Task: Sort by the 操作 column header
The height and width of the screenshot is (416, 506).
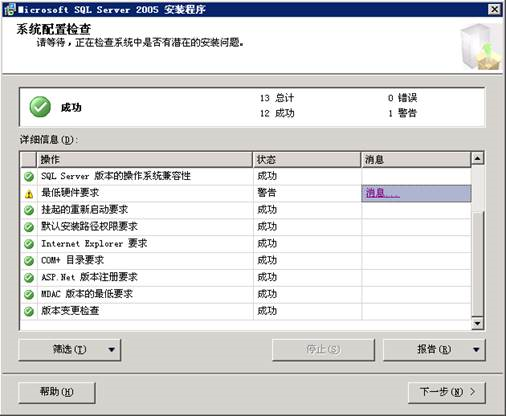Action: (x=145, y=159)
